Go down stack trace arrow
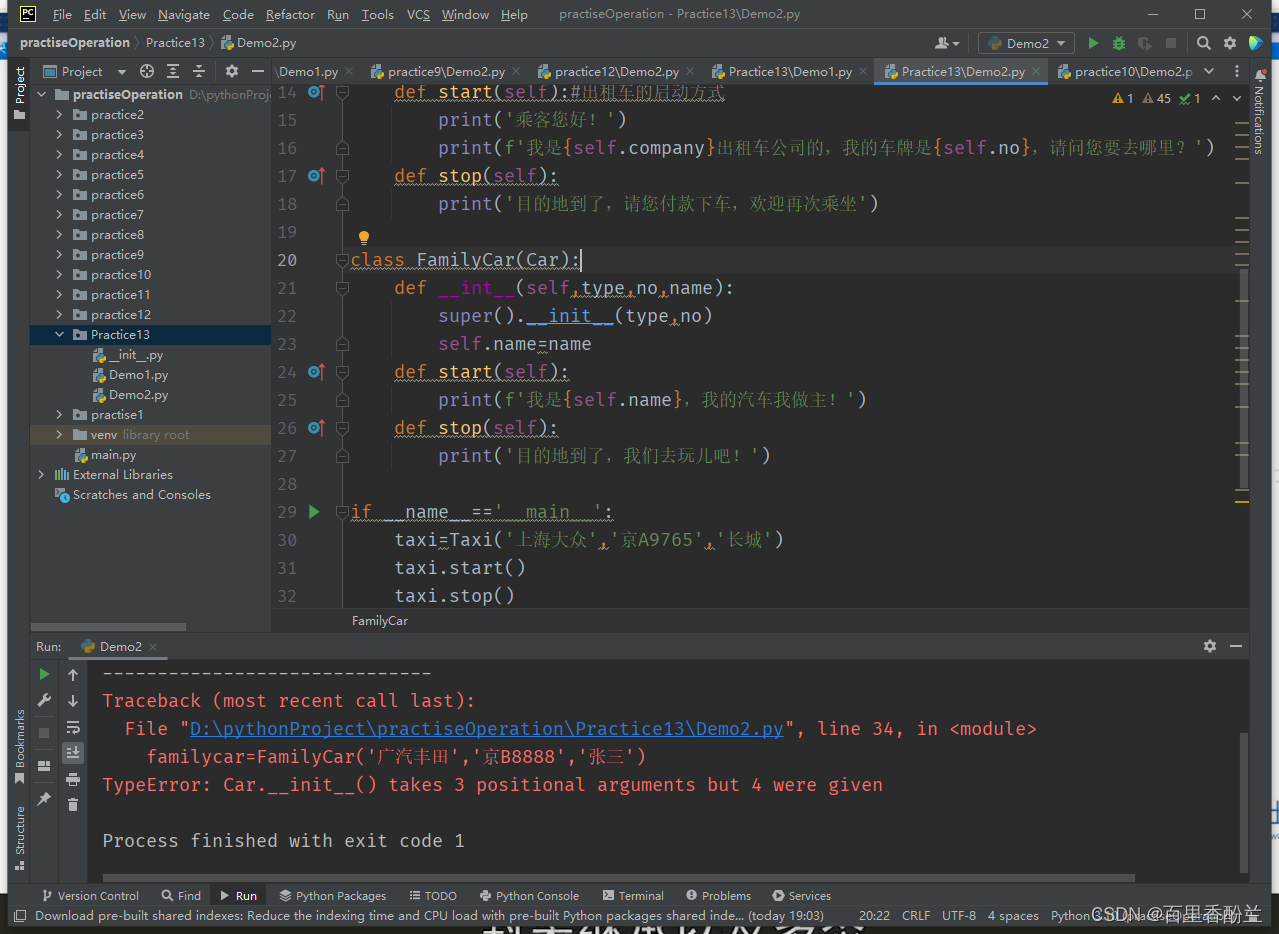The width and height of the screenshot is (1279, 934). (73, 701)
